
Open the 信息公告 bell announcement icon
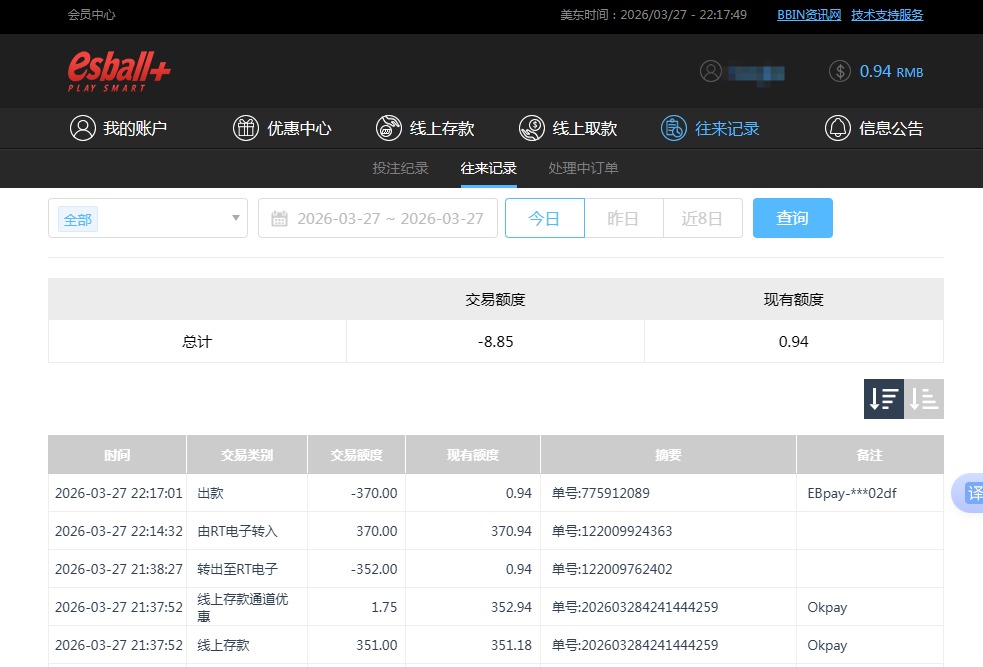(837, 128)
